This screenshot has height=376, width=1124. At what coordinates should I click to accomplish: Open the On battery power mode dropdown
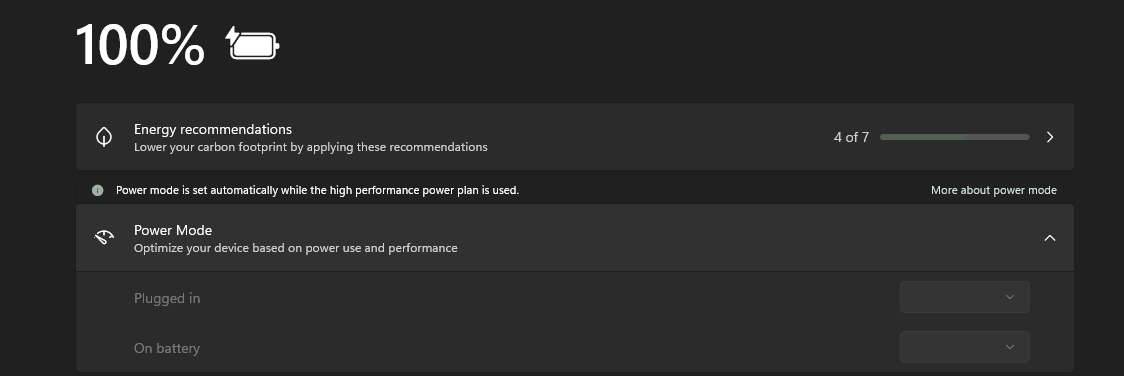[x=965, y=347]
